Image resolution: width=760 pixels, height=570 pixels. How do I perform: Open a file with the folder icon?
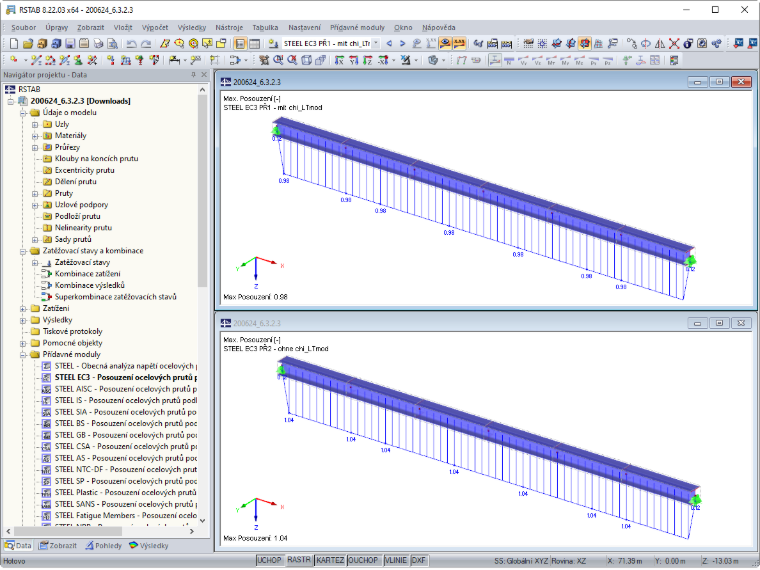coord(28,44)
